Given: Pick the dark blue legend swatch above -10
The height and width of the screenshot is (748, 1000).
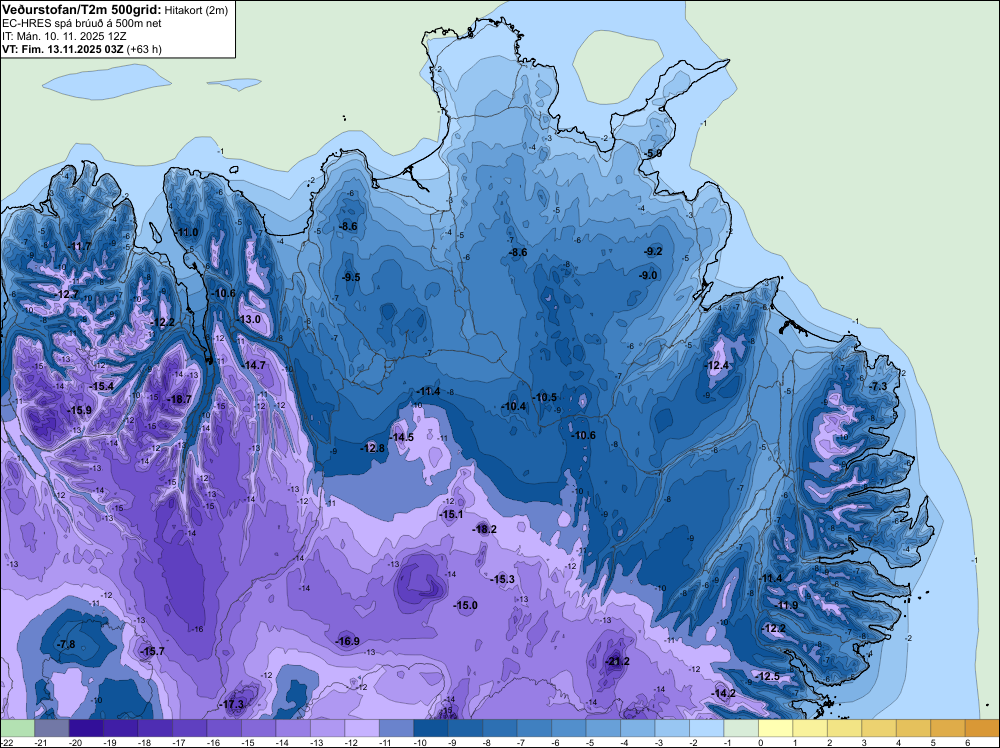Looking at the screenshot, I should [x=430, y=728].
